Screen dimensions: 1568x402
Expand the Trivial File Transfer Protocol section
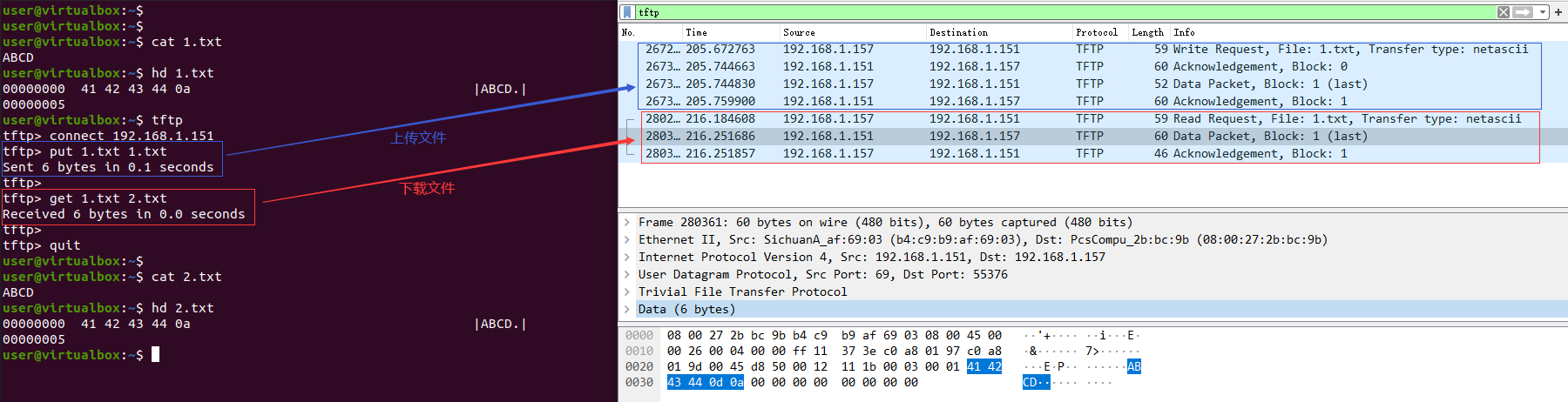(x=626, y=292)
